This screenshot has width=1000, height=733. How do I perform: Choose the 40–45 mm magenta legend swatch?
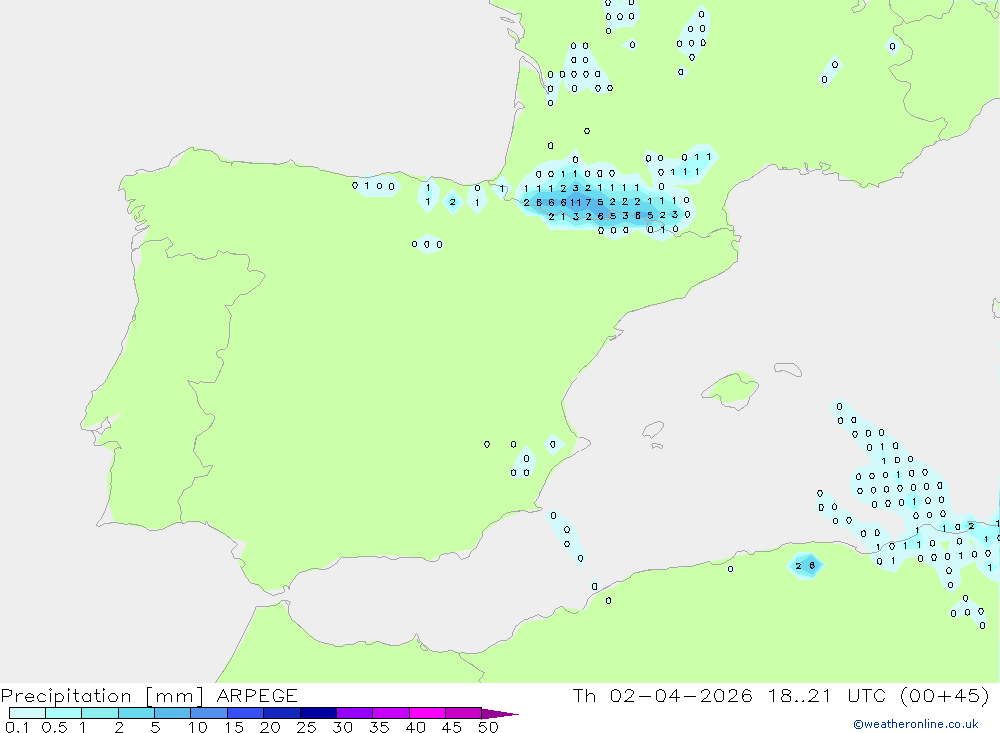click(427, 713)
